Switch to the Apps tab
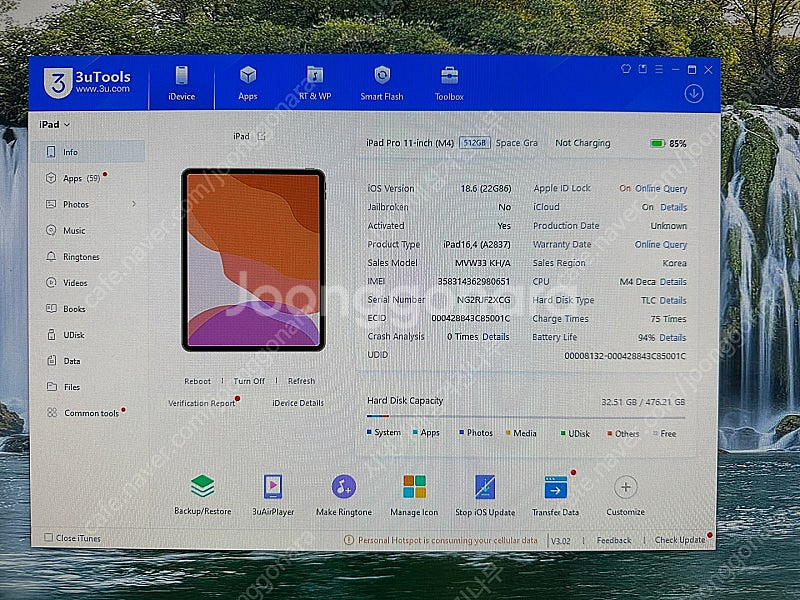 (247, 83)
